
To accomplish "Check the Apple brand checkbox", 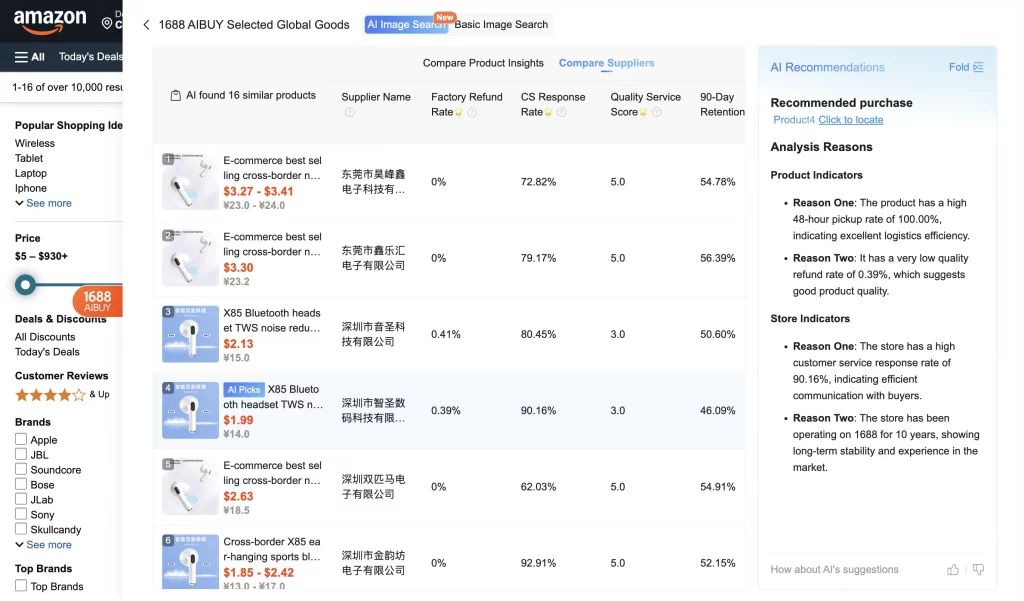I will tap(21, 440).
